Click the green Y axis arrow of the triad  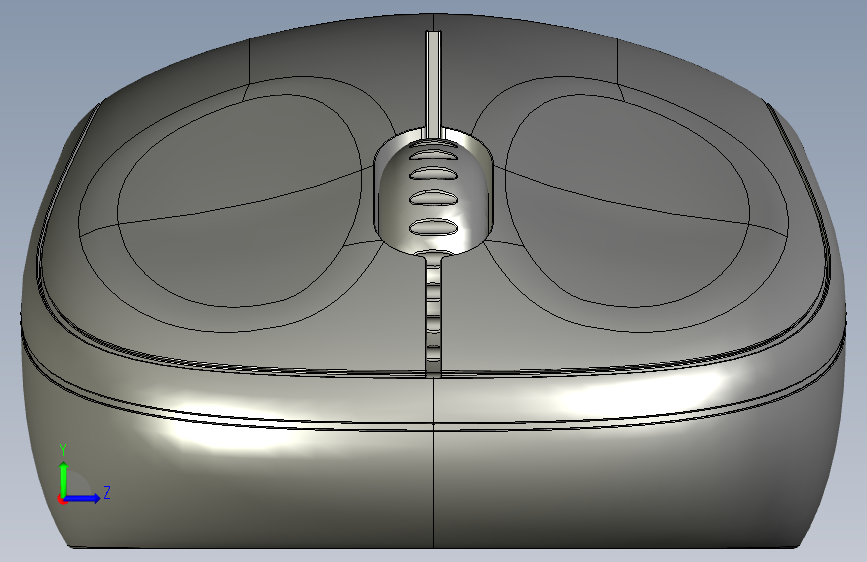click(x=64, y=478)
